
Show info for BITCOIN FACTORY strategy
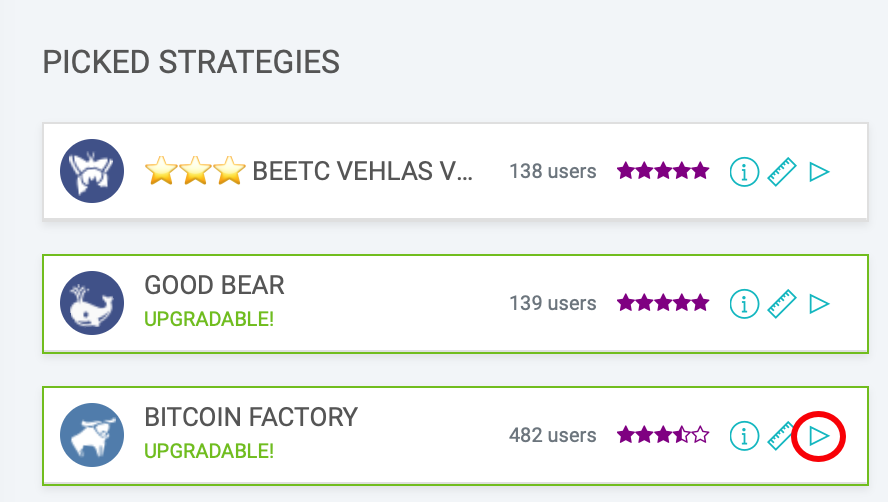pyautogui.click(x=744, y=436)
